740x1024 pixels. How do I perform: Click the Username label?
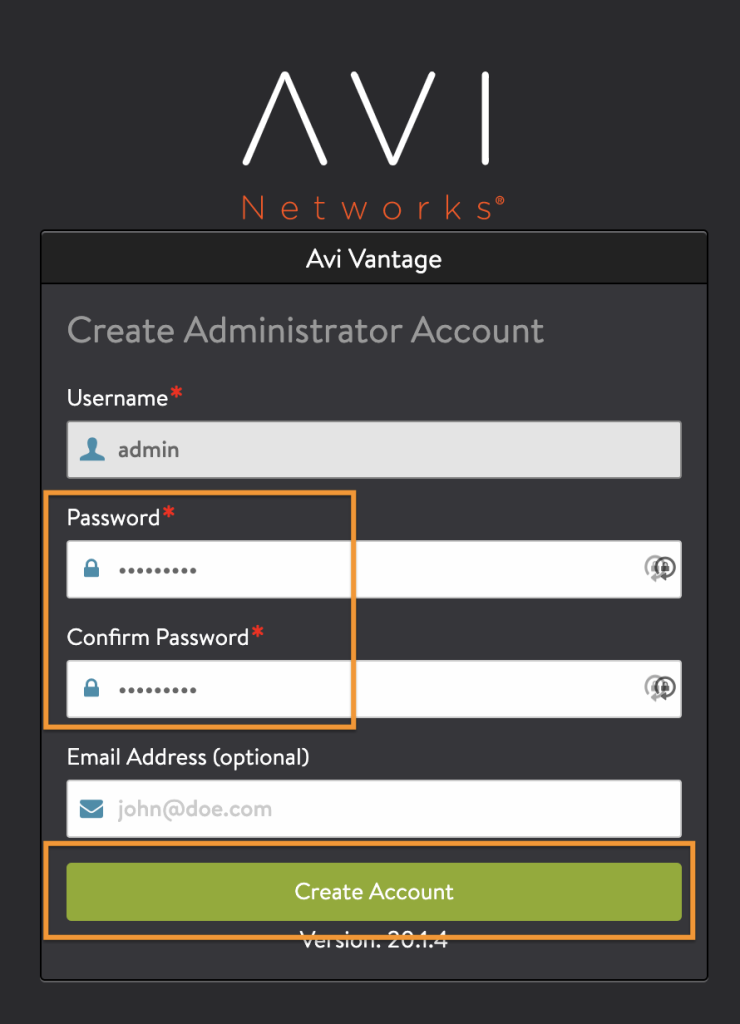click(118, 398)
